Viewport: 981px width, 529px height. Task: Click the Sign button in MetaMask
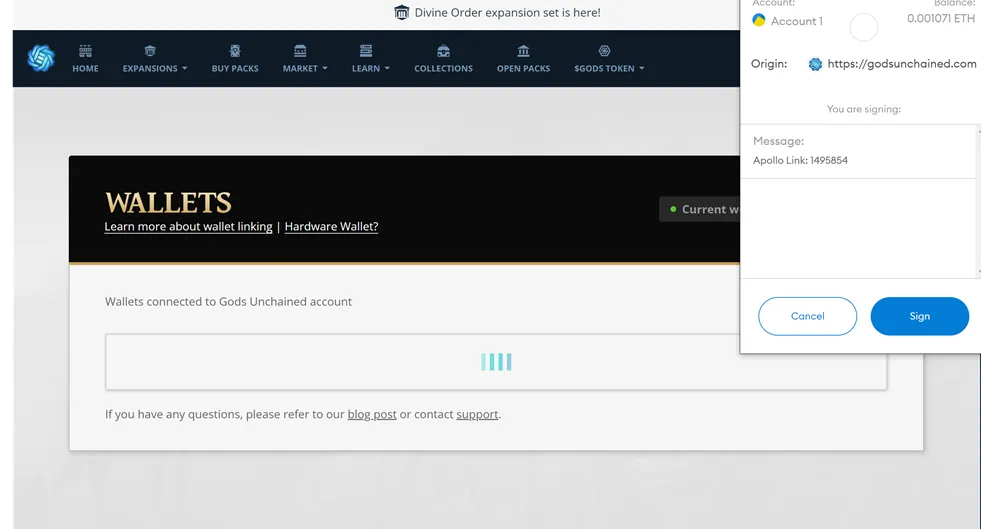click(x=920, y=316)
